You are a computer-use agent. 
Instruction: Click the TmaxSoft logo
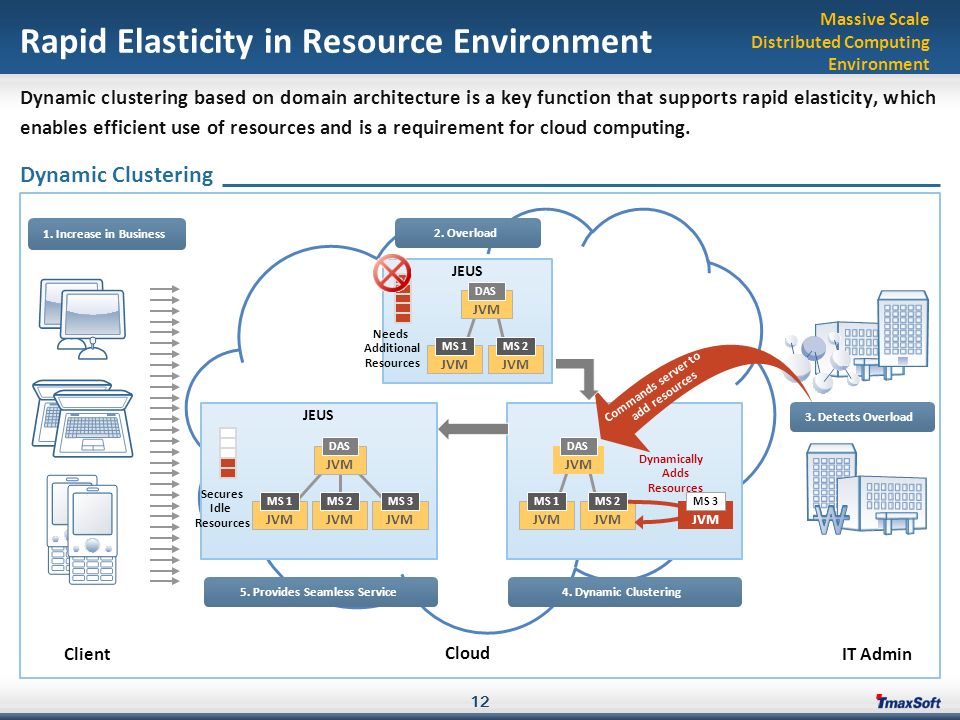(908, 701)
